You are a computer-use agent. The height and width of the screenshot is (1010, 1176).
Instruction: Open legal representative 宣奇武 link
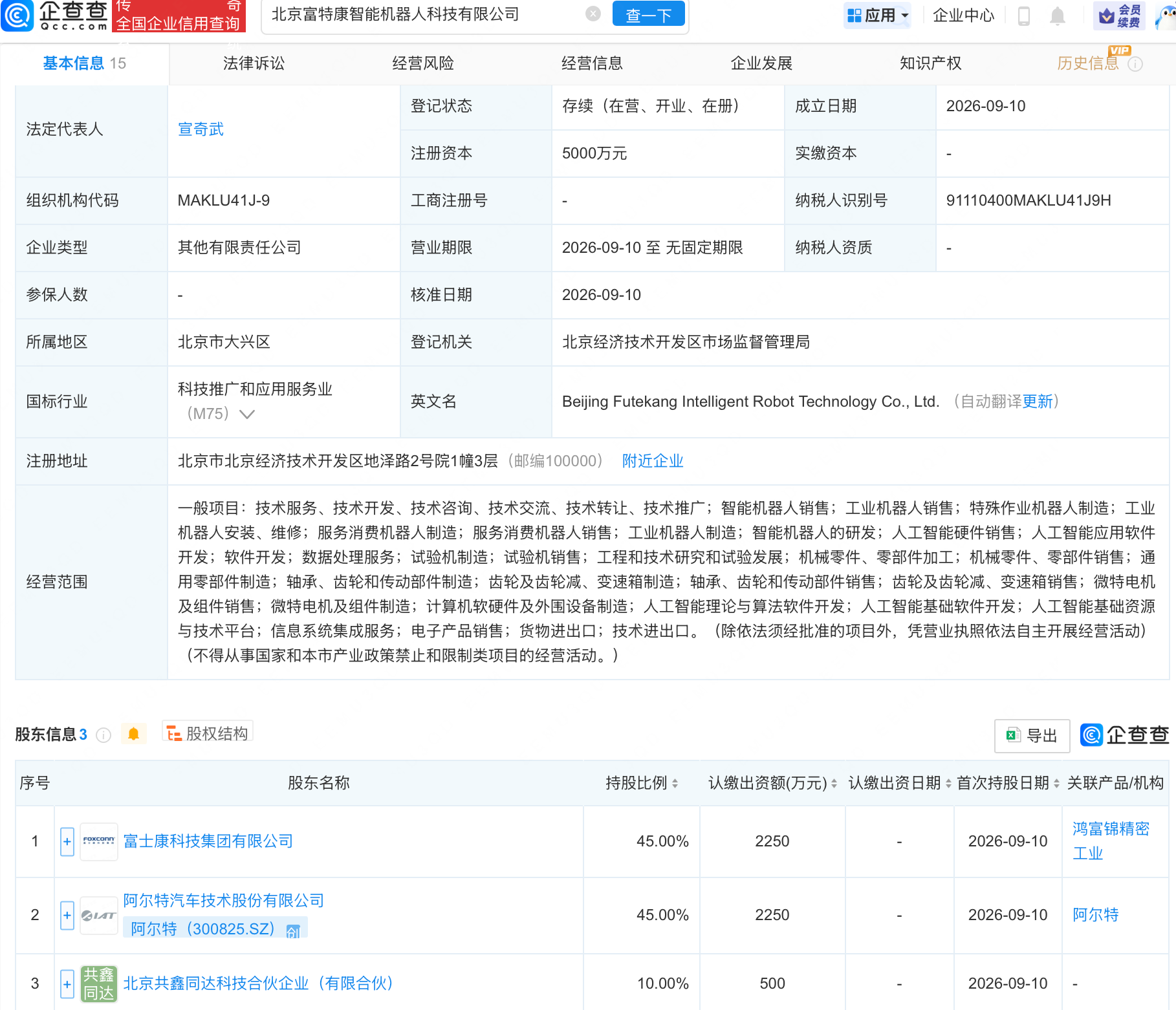coord(201,129)
